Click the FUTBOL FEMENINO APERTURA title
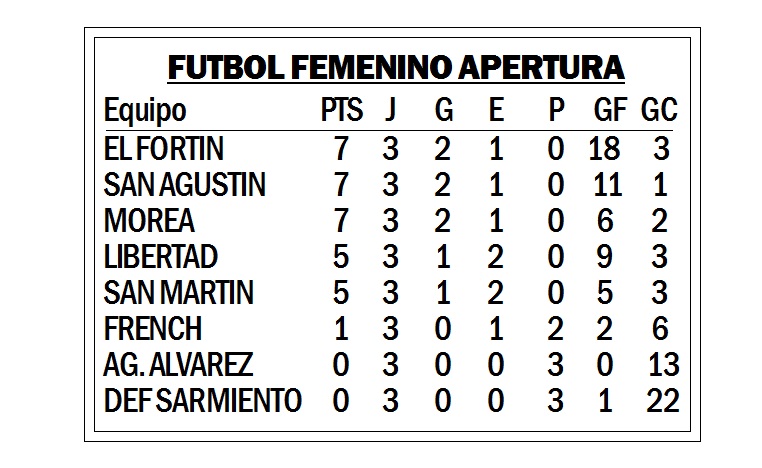This screenshot has height=468, width=762. tap(396, 67)
